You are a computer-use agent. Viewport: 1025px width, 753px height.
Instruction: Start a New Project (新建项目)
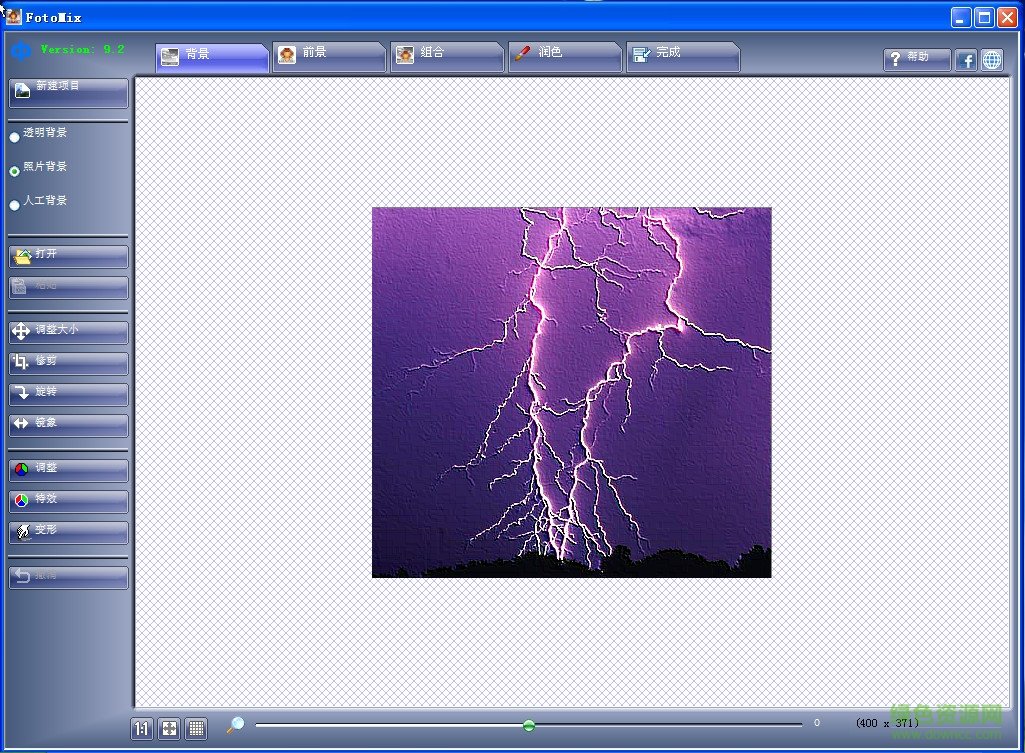pos(67,92)
